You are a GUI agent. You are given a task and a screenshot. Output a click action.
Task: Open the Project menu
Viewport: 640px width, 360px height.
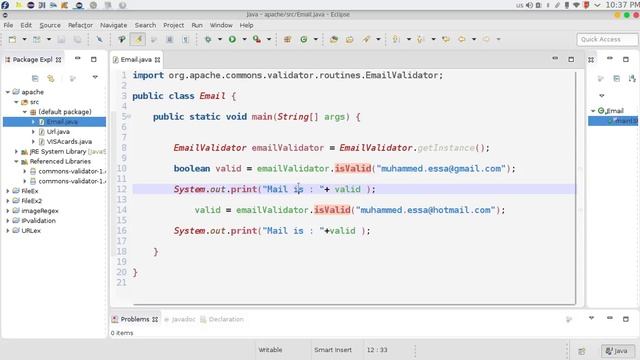pyautogui.click(x=173, y=25)
